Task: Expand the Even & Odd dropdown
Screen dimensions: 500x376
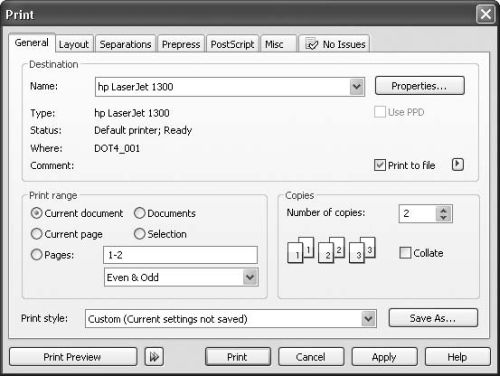Action: 250,277
